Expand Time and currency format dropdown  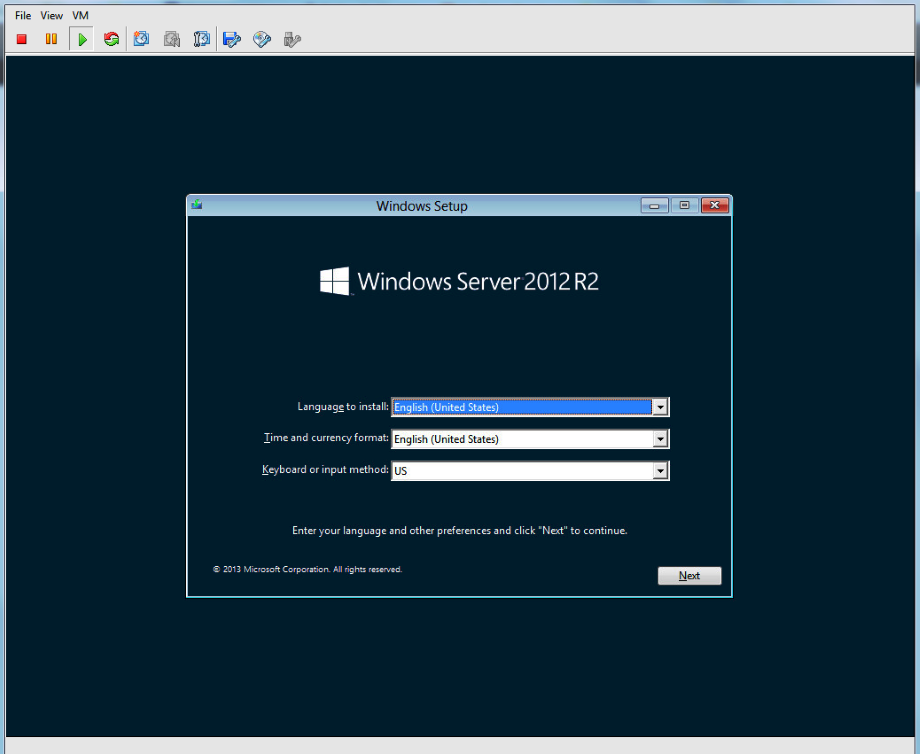coord(659,439)
